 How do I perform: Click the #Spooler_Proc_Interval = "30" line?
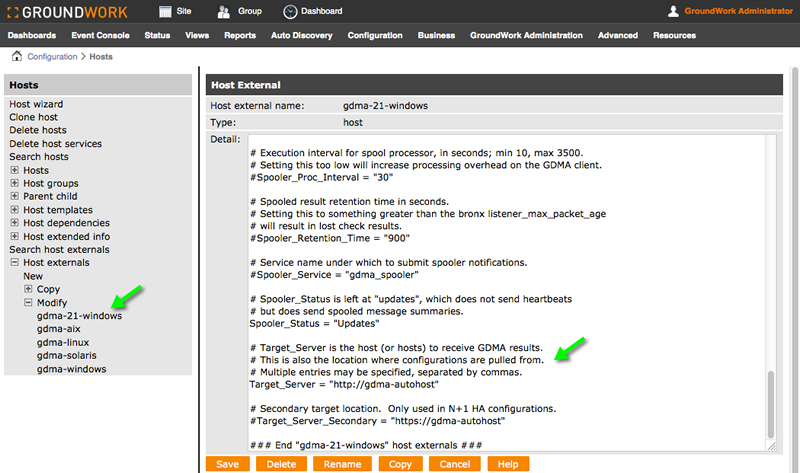[321, 177]
